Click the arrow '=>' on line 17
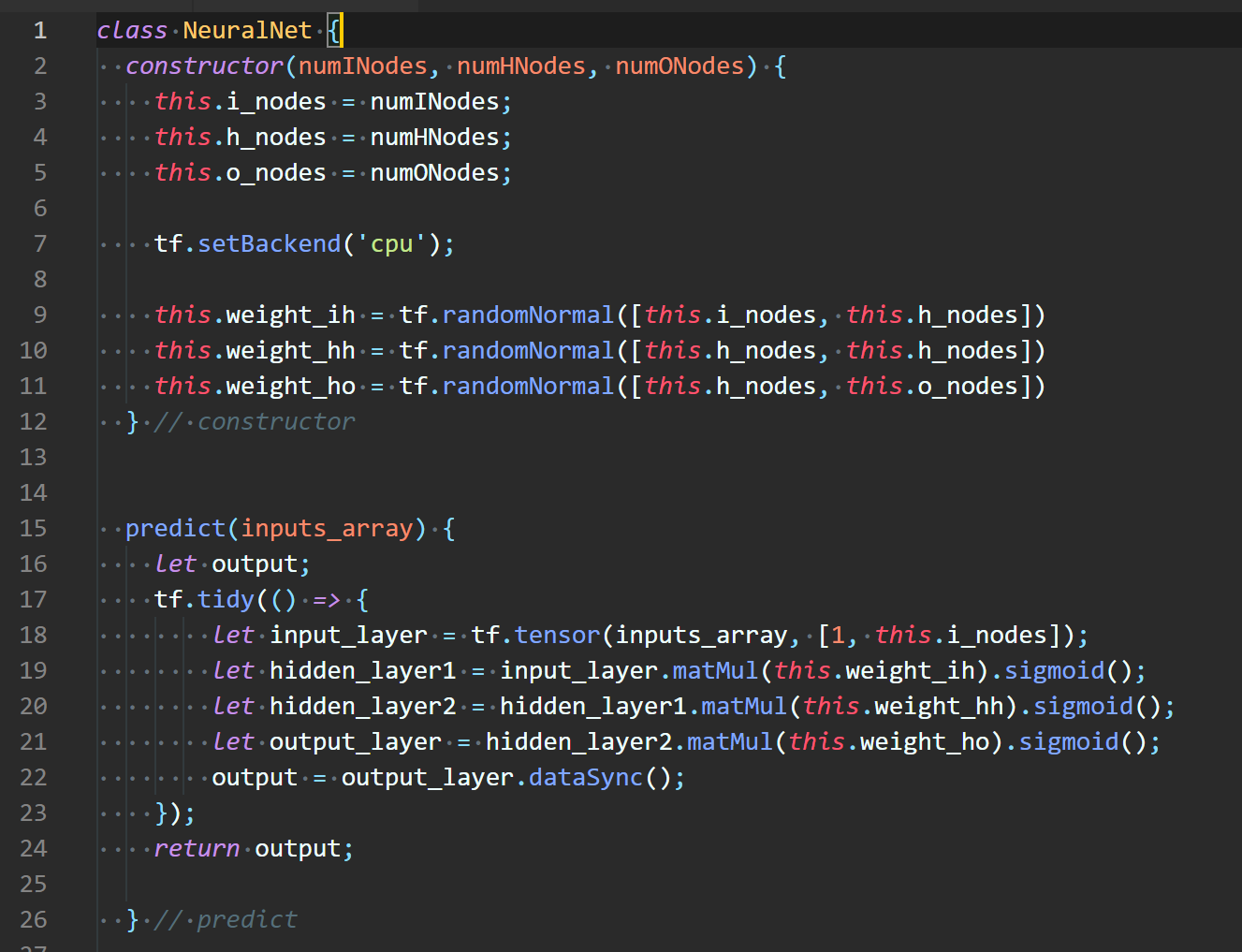 pyautogui.click(x=327, y=599)
